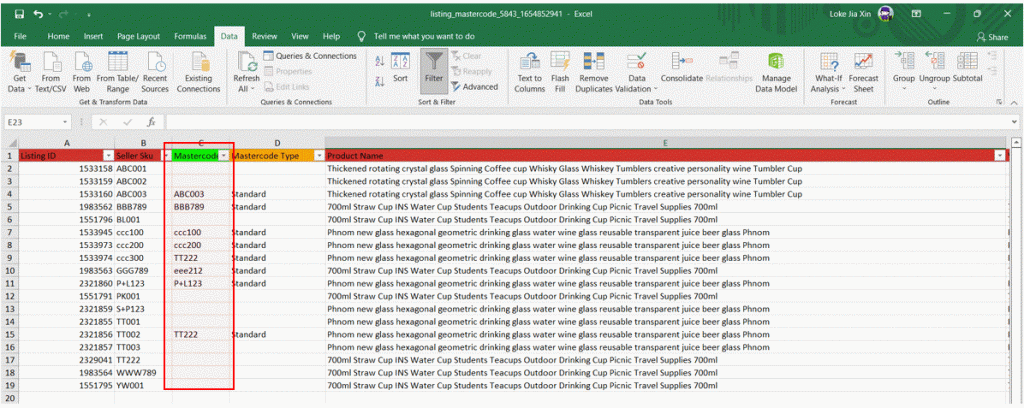Screen dimensions: 1024x408
Task: Collapse the ribbon with the chevron
Action: [x=1013, y=103]
